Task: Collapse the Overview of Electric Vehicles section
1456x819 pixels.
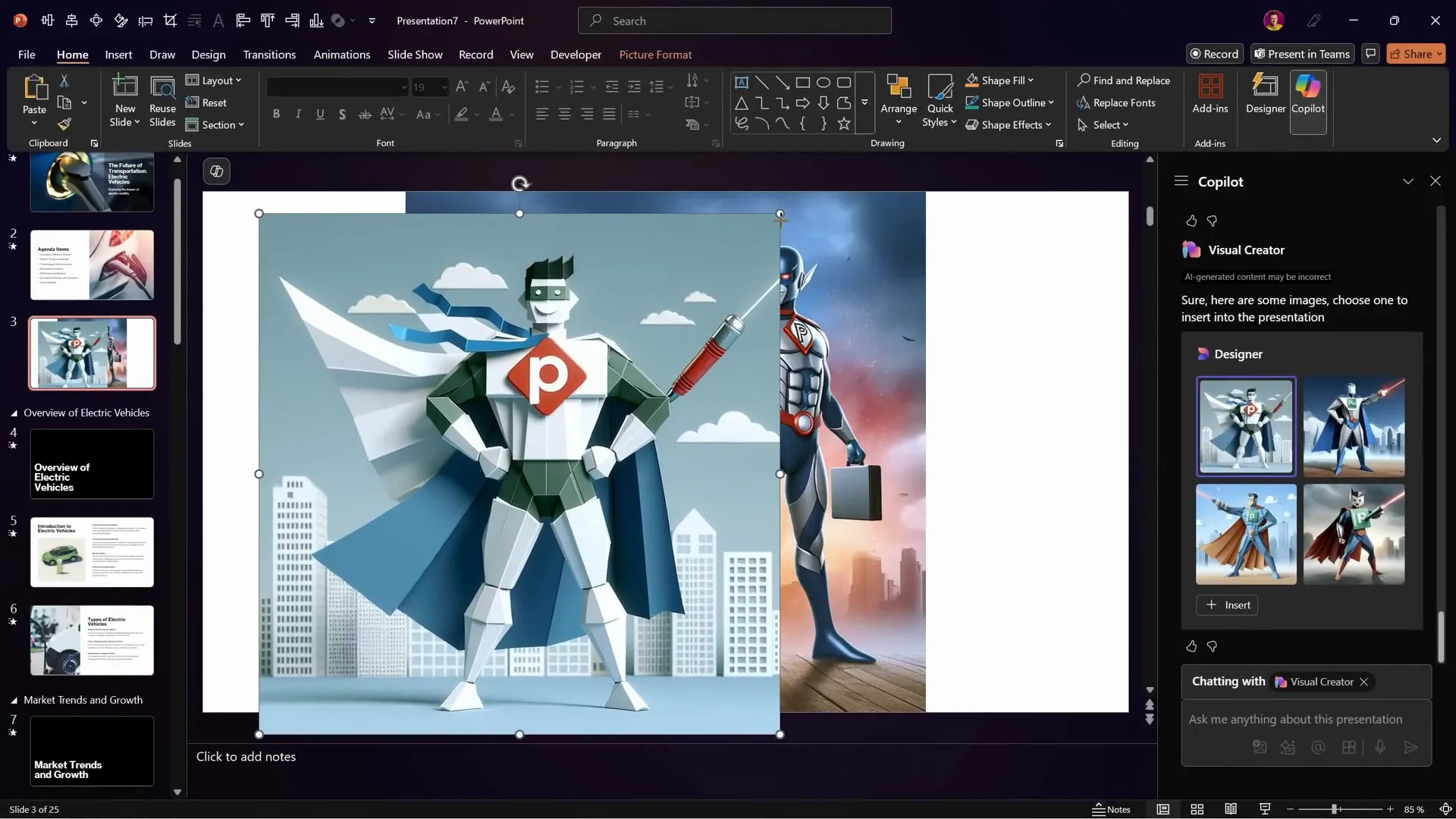Action: tap(14, 413)
